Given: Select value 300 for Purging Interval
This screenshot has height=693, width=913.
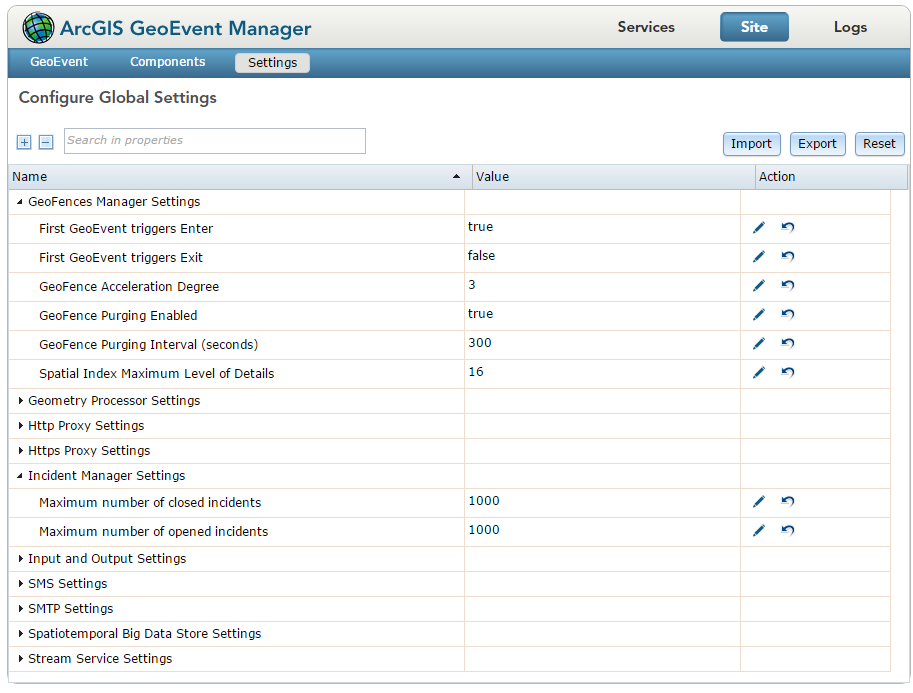Looking at the screenshot, I should pos(480,343).
